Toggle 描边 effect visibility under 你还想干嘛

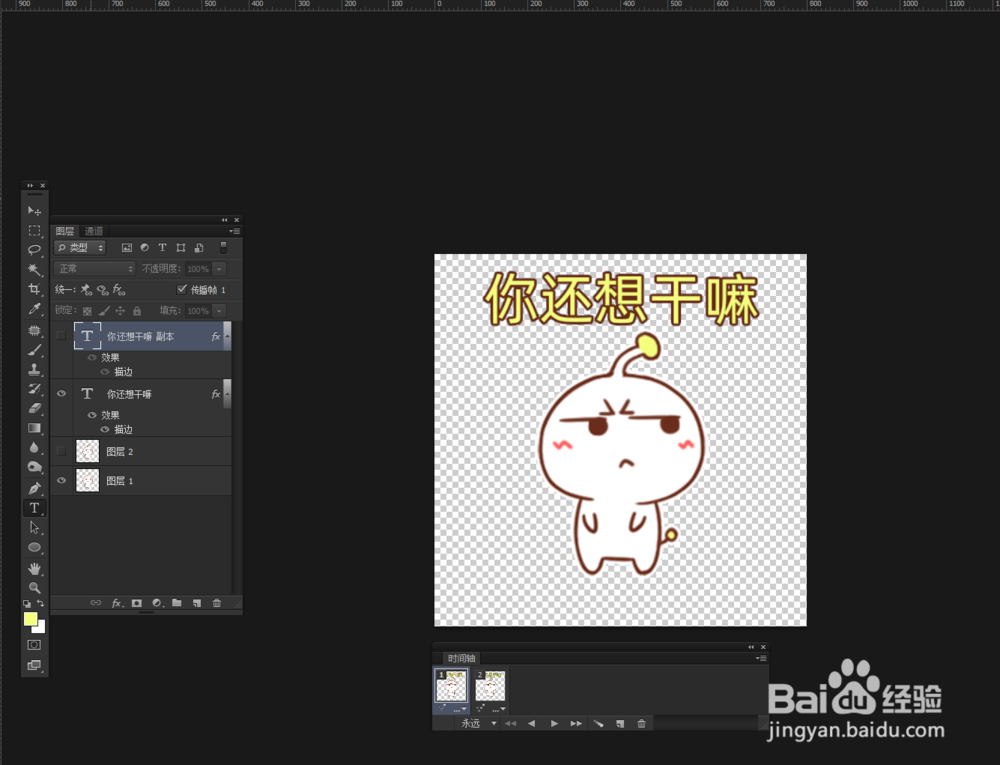pos(105,429)
